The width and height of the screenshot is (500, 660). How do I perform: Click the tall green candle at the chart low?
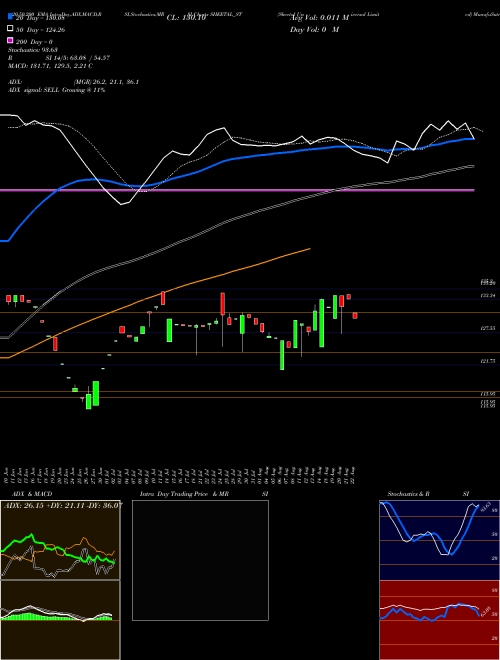click(96, 394)
